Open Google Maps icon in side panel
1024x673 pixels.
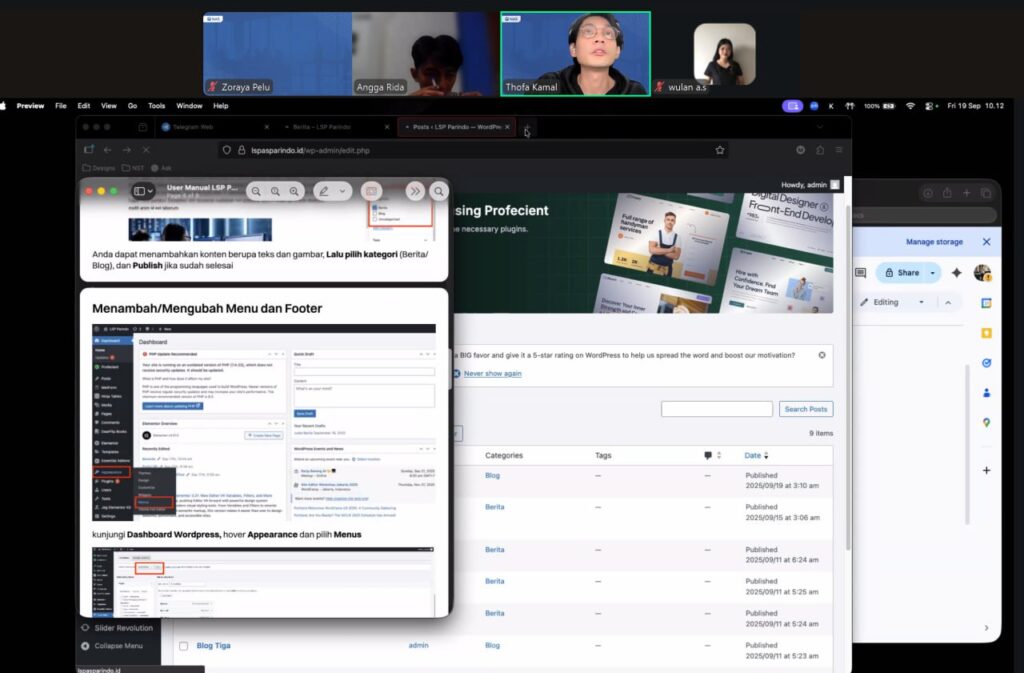click(x=986, y=423)
